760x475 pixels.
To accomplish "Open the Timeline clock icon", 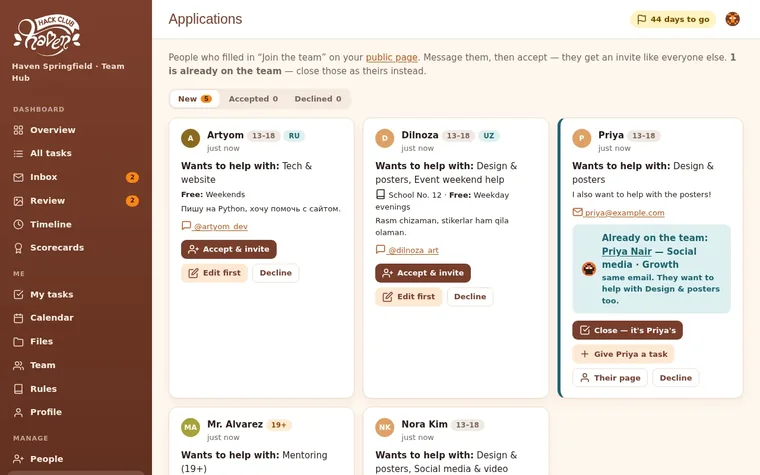I will pyautogui.click(x=18, y=224).
